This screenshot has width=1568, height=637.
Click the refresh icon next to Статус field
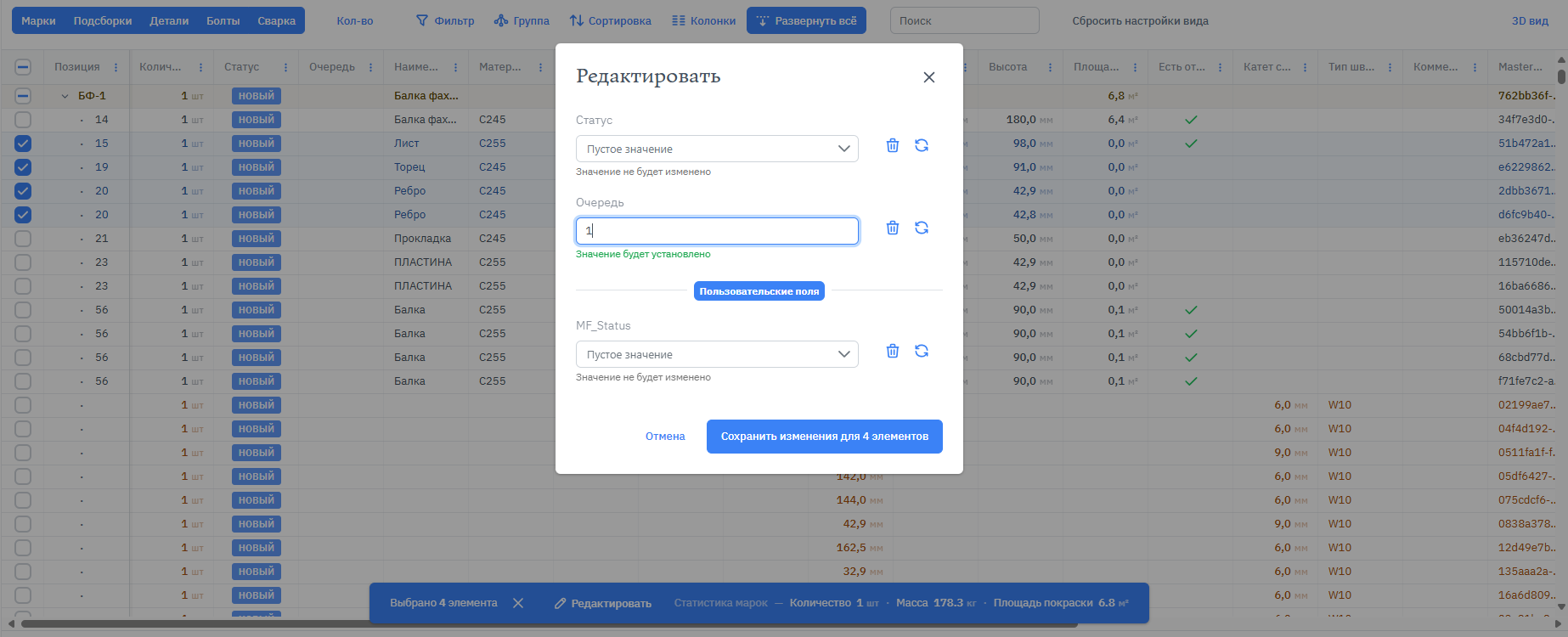(922, 145)
